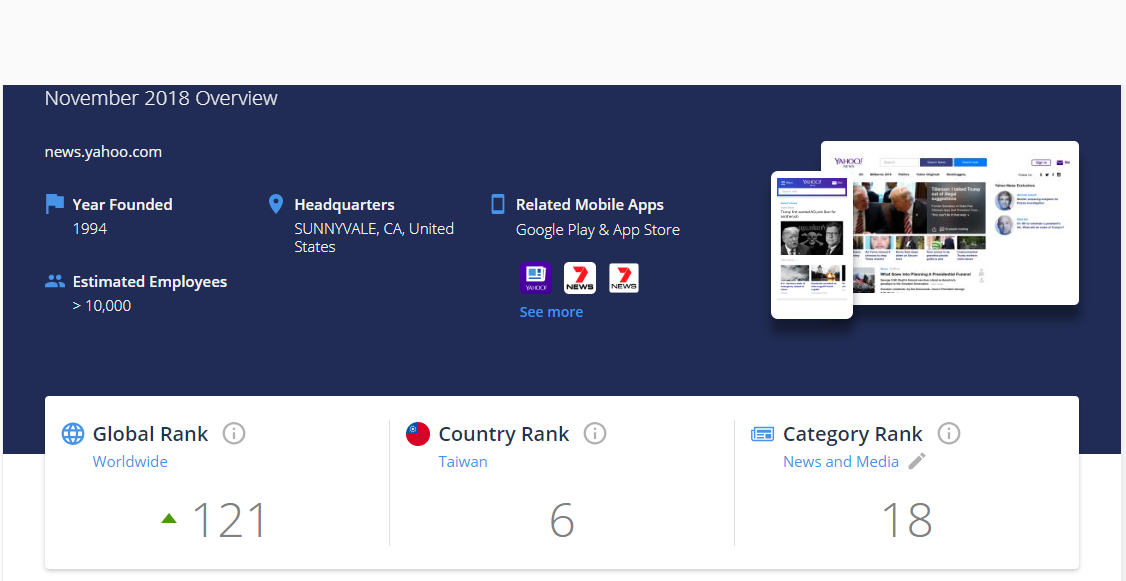Expand apps list with See more
The width and height of the screenshot is (1126, 581).
pos(551,312)
